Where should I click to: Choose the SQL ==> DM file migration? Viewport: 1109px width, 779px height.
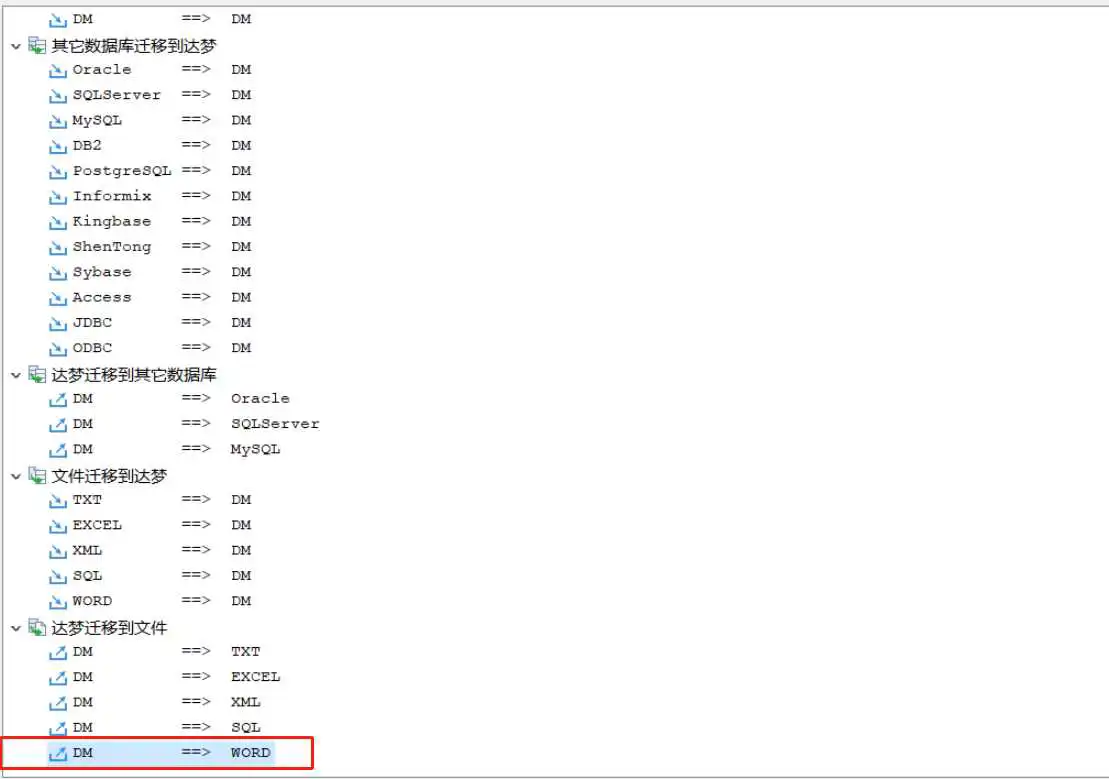pyautogui.click(x=150, y=576)
